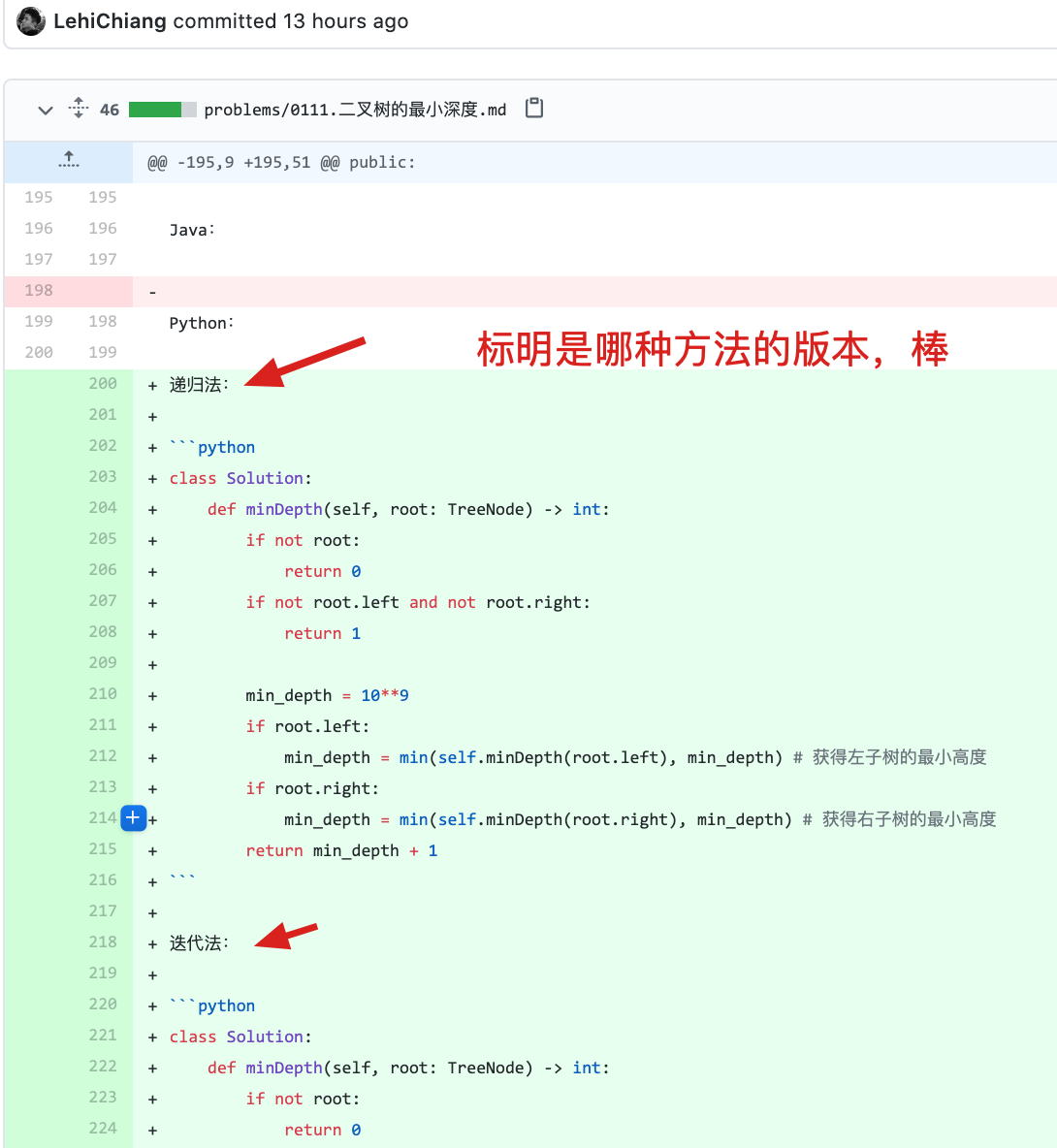The width and height of the screenshot is (1057, 1148).
Task: Copy the file path with clipboard icon
Action: (x=534, y=109)
